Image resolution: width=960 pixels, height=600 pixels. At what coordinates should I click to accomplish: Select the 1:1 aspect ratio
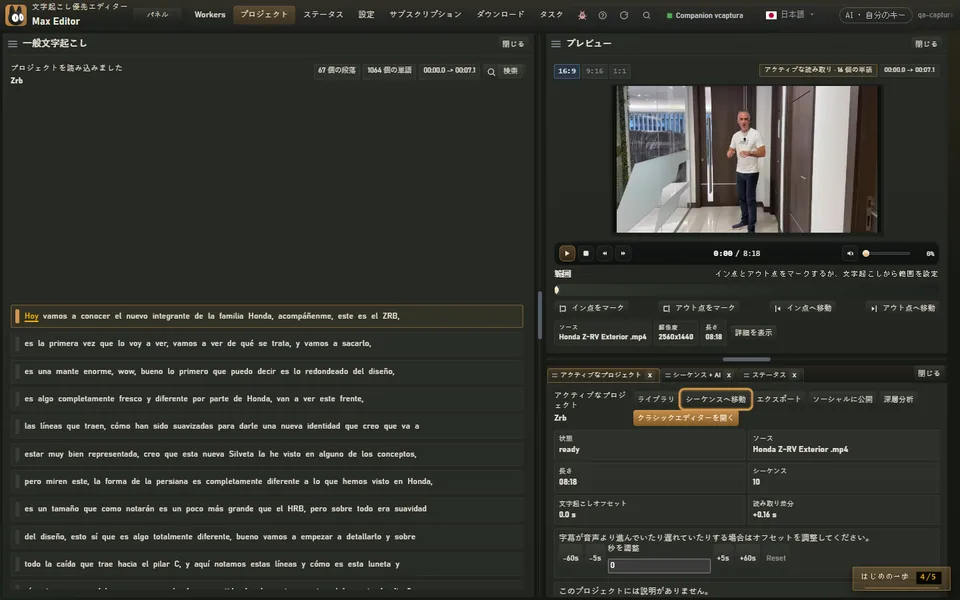[x=620, y=71]
